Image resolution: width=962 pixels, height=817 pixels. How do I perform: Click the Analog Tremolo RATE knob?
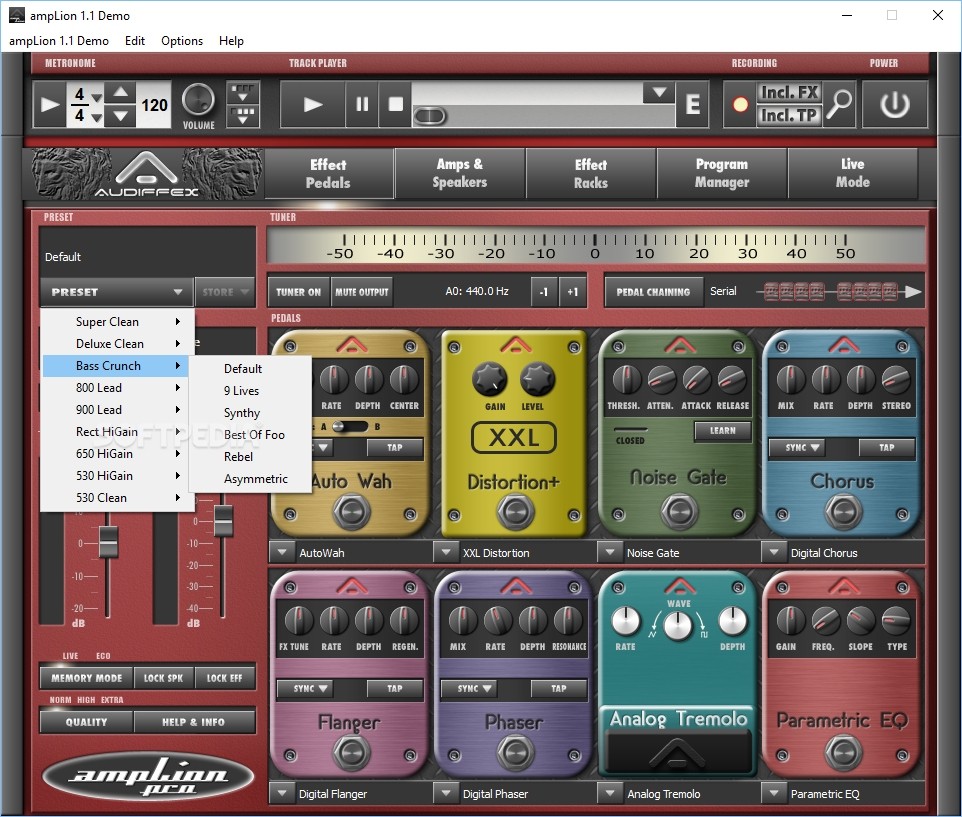[x=625, y=621]
